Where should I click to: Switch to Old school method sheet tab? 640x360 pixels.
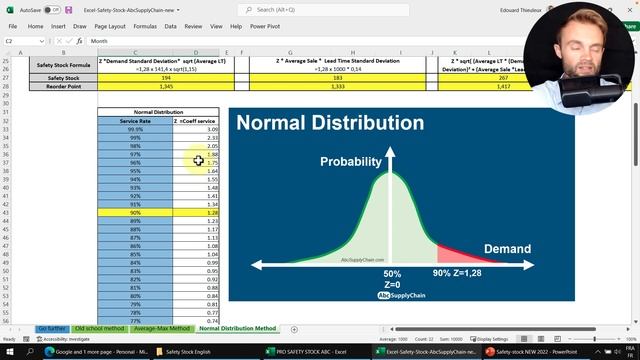click(100, 329)
